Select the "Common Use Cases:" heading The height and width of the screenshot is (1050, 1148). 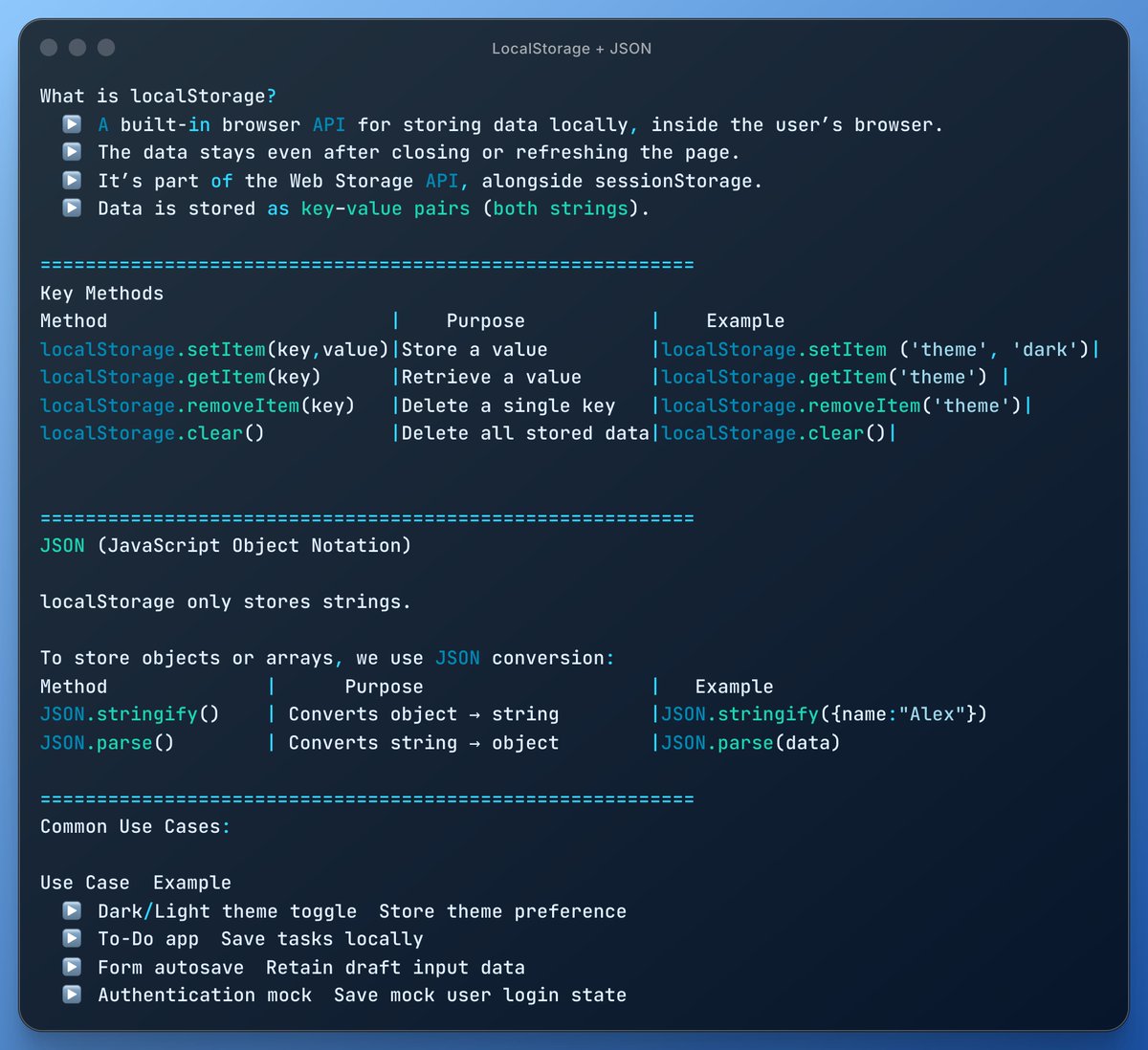point(134,825)
